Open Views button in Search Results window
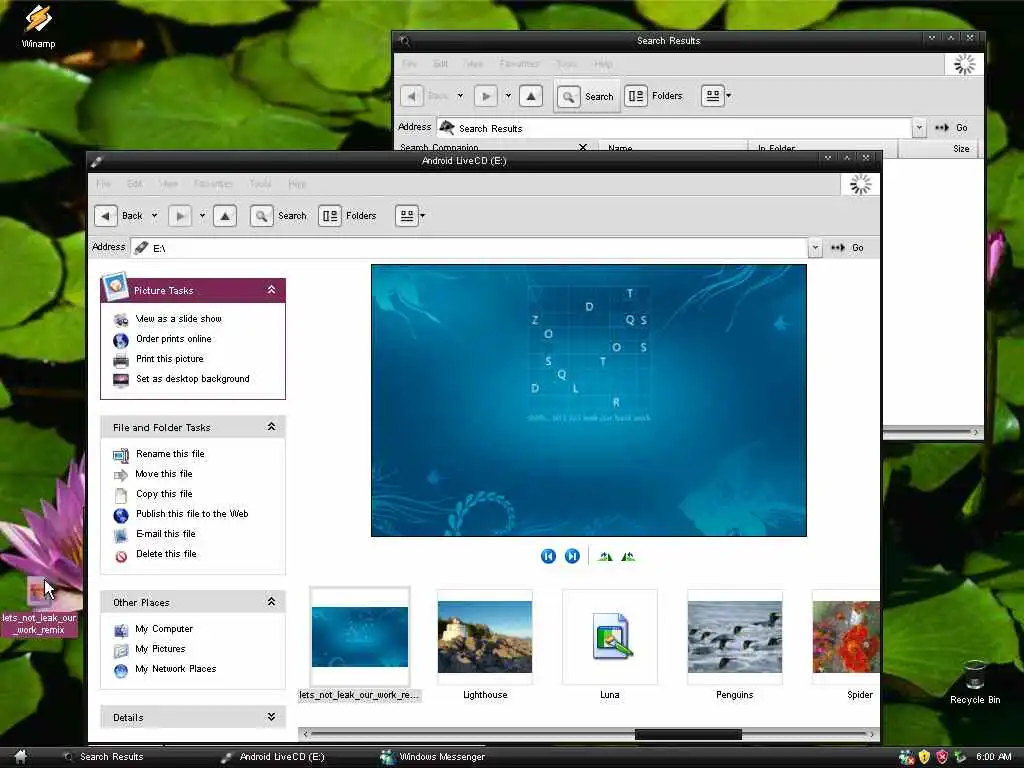This screenshot has width=1024, height=768. [x=712, y=96]
